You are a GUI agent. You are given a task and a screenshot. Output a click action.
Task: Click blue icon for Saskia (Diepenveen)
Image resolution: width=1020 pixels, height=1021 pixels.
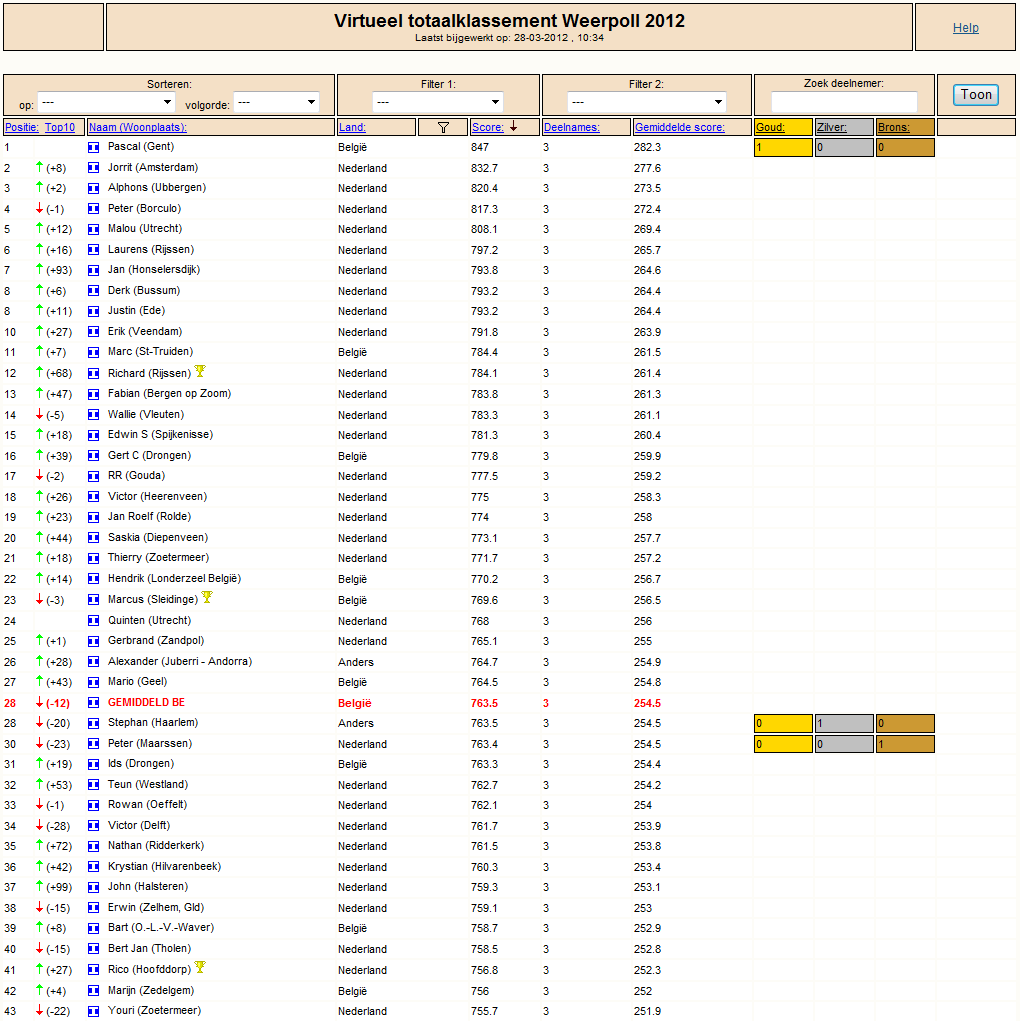pos(94,538)
